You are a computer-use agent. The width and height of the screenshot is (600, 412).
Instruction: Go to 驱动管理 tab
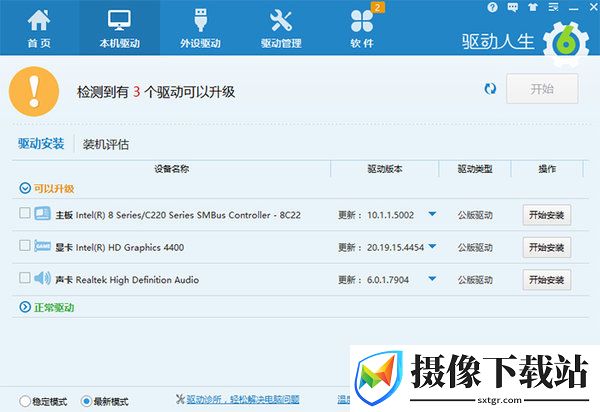(x=281, y=28)
